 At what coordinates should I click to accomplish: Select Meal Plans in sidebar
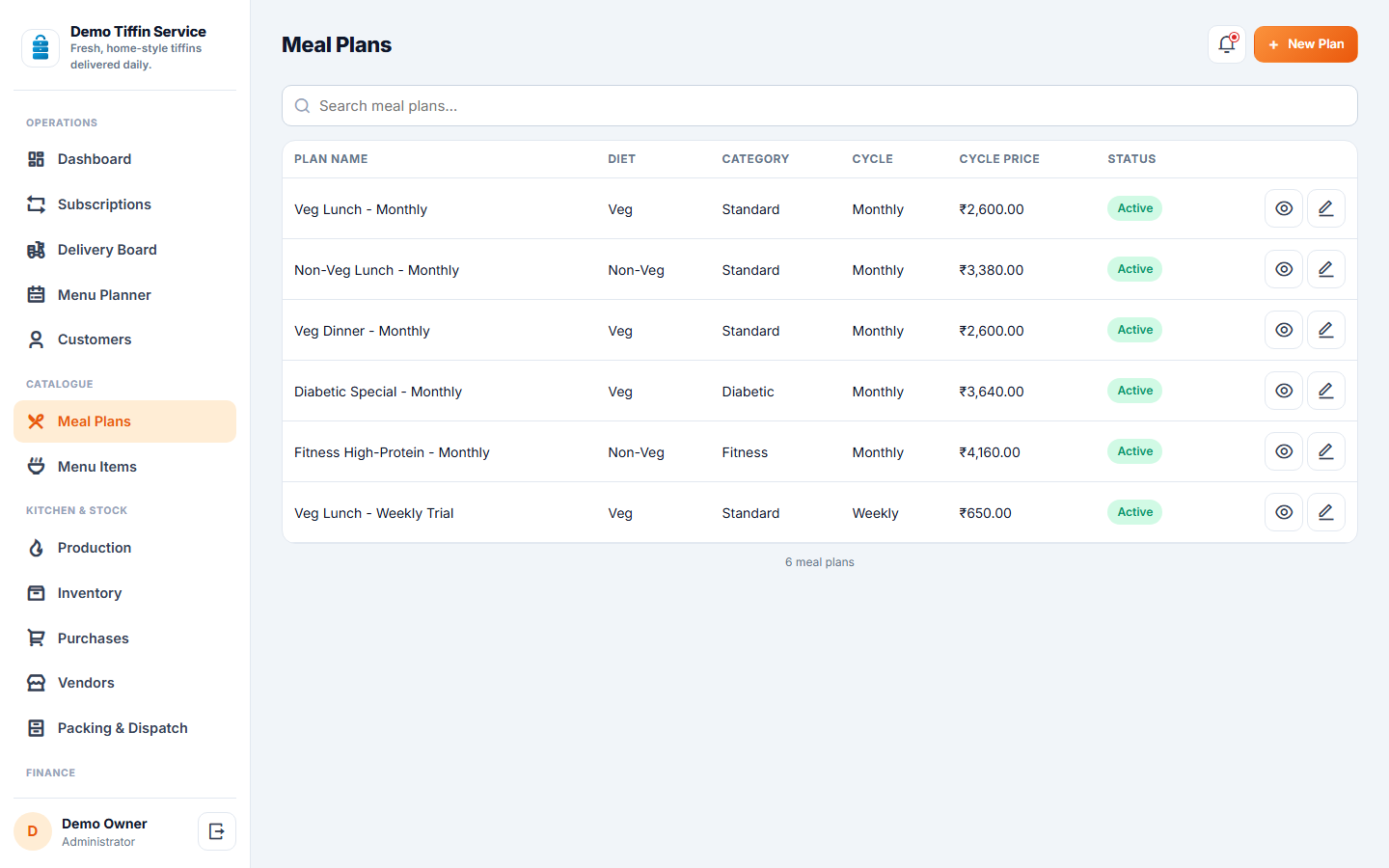coord(124,421)
